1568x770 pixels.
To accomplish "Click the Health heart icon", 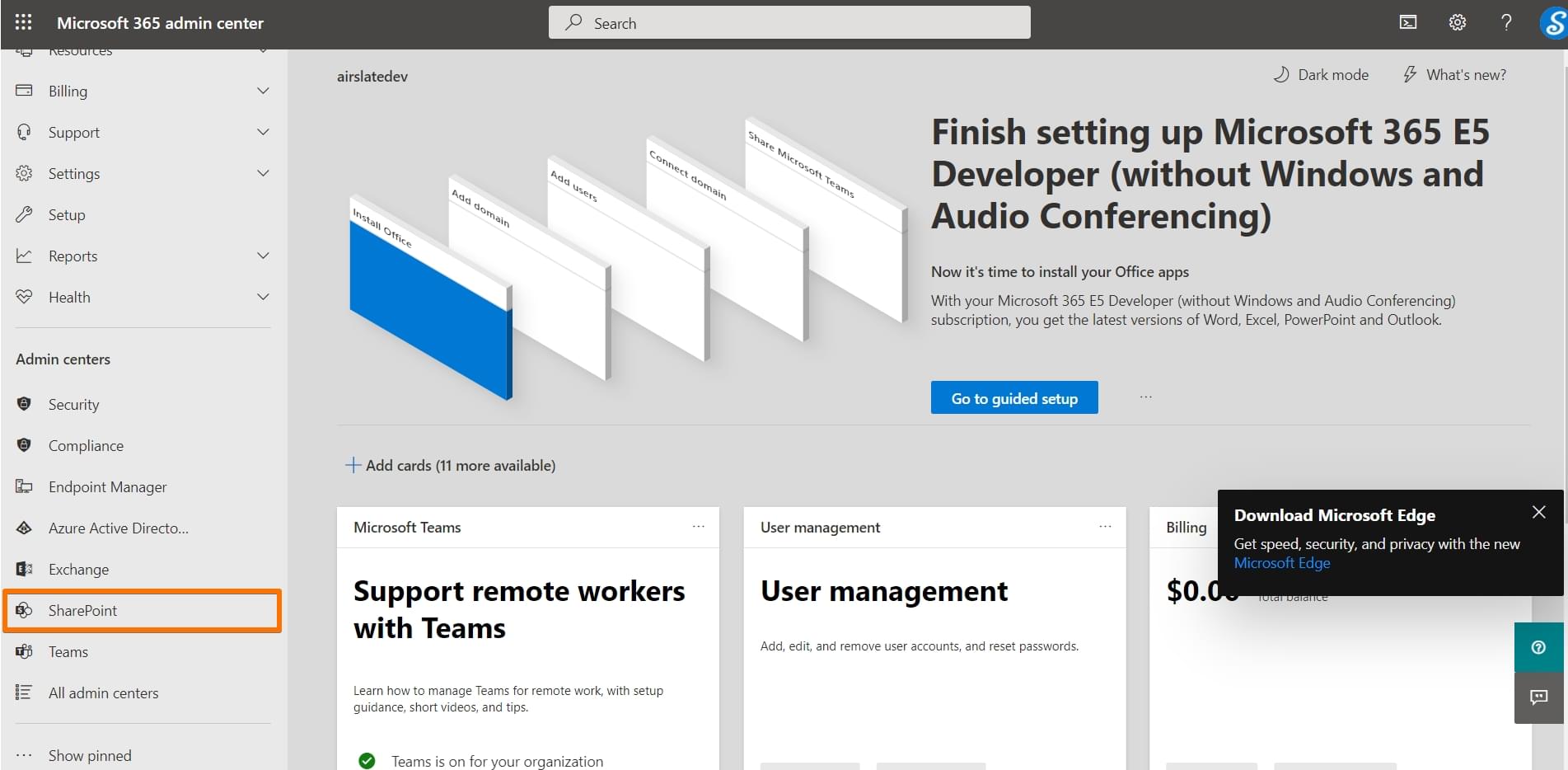I will pyautogui.click(x=24, y=297).
